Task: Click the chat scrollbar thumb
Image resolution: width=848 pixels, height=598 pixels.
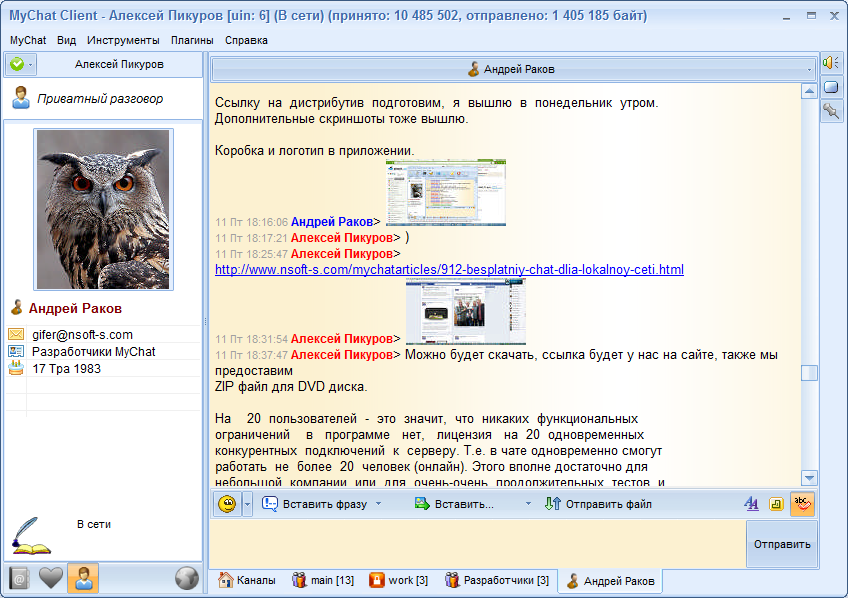Action: [809, 373]
